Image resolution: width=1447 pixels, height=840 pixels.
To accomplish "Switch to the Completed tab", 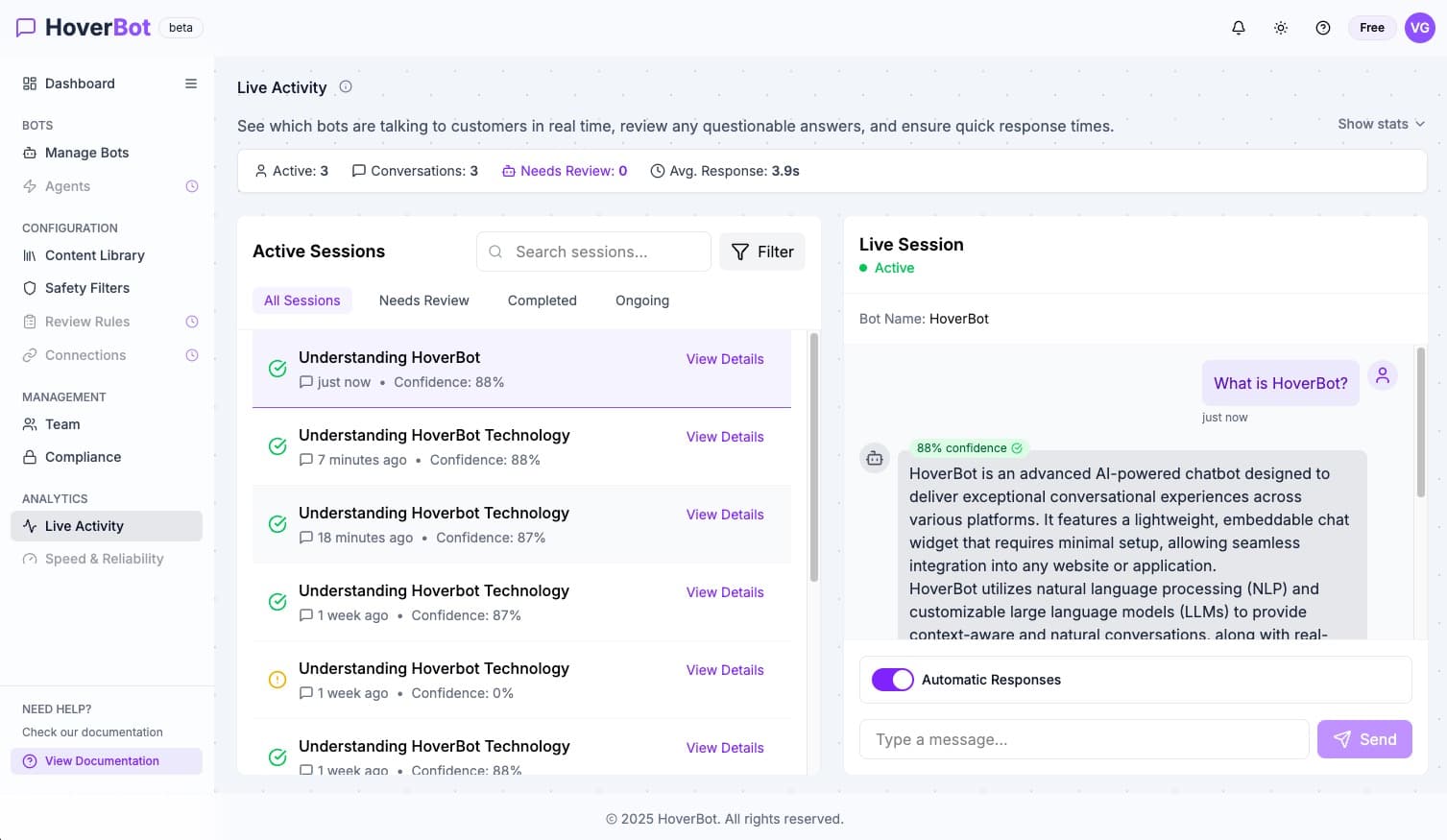I will [542, 300].
